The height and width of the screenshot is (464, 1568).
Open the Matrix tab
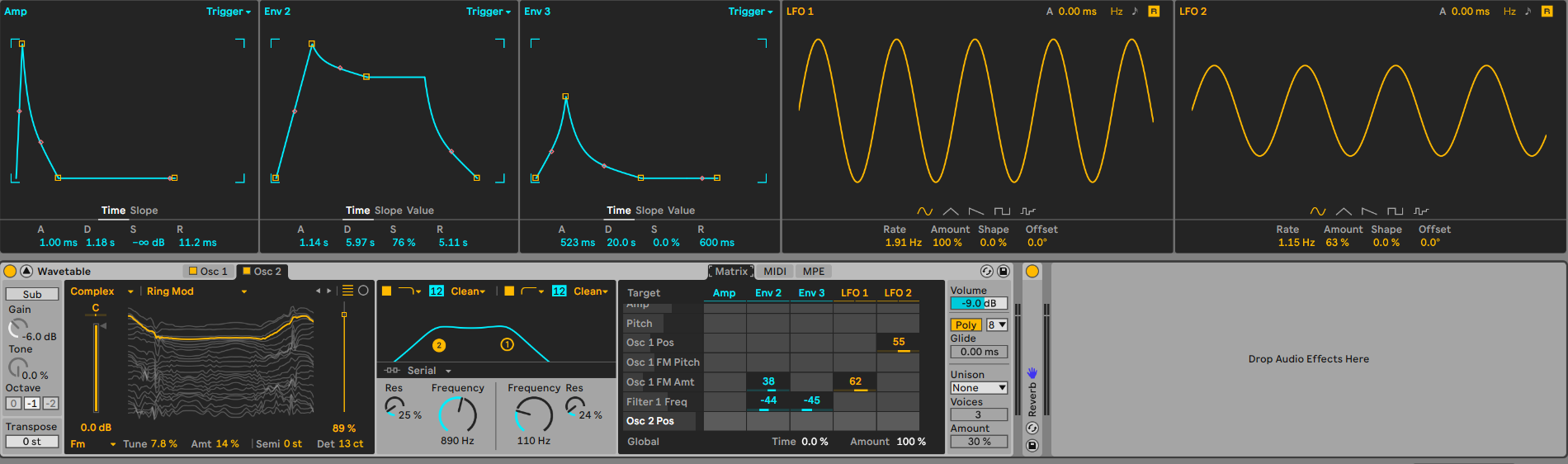731,271
